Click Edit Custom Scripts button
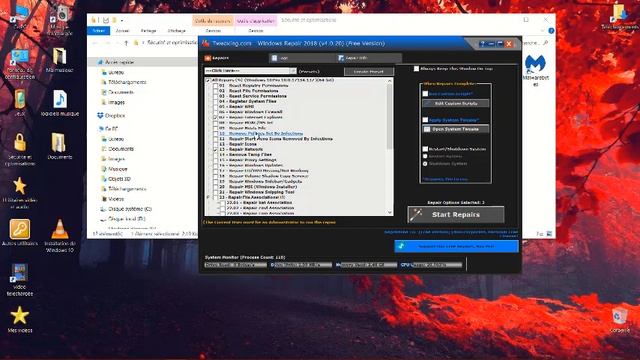640x360 pixels. point(456,103)
